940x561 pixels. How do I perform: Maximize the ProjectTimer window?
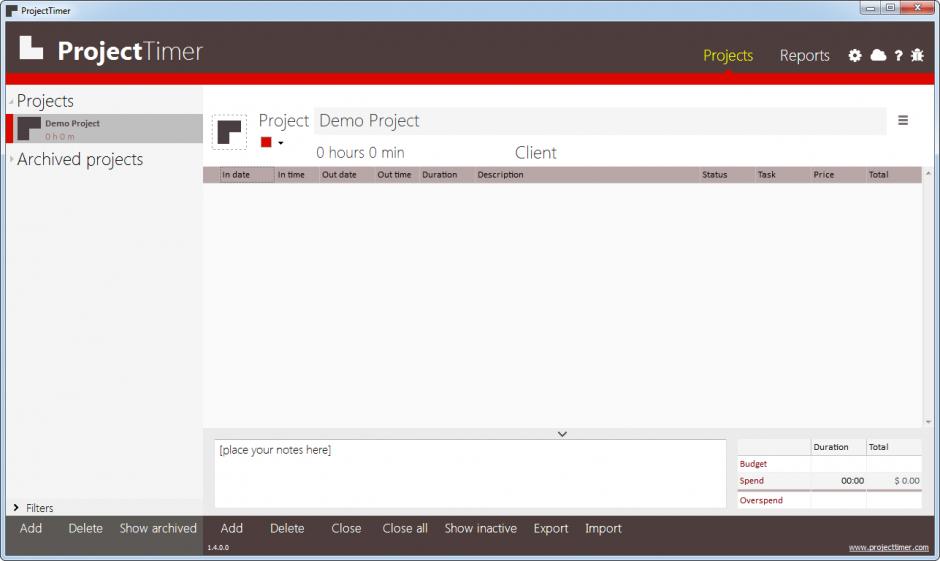[x=890, y=8]
